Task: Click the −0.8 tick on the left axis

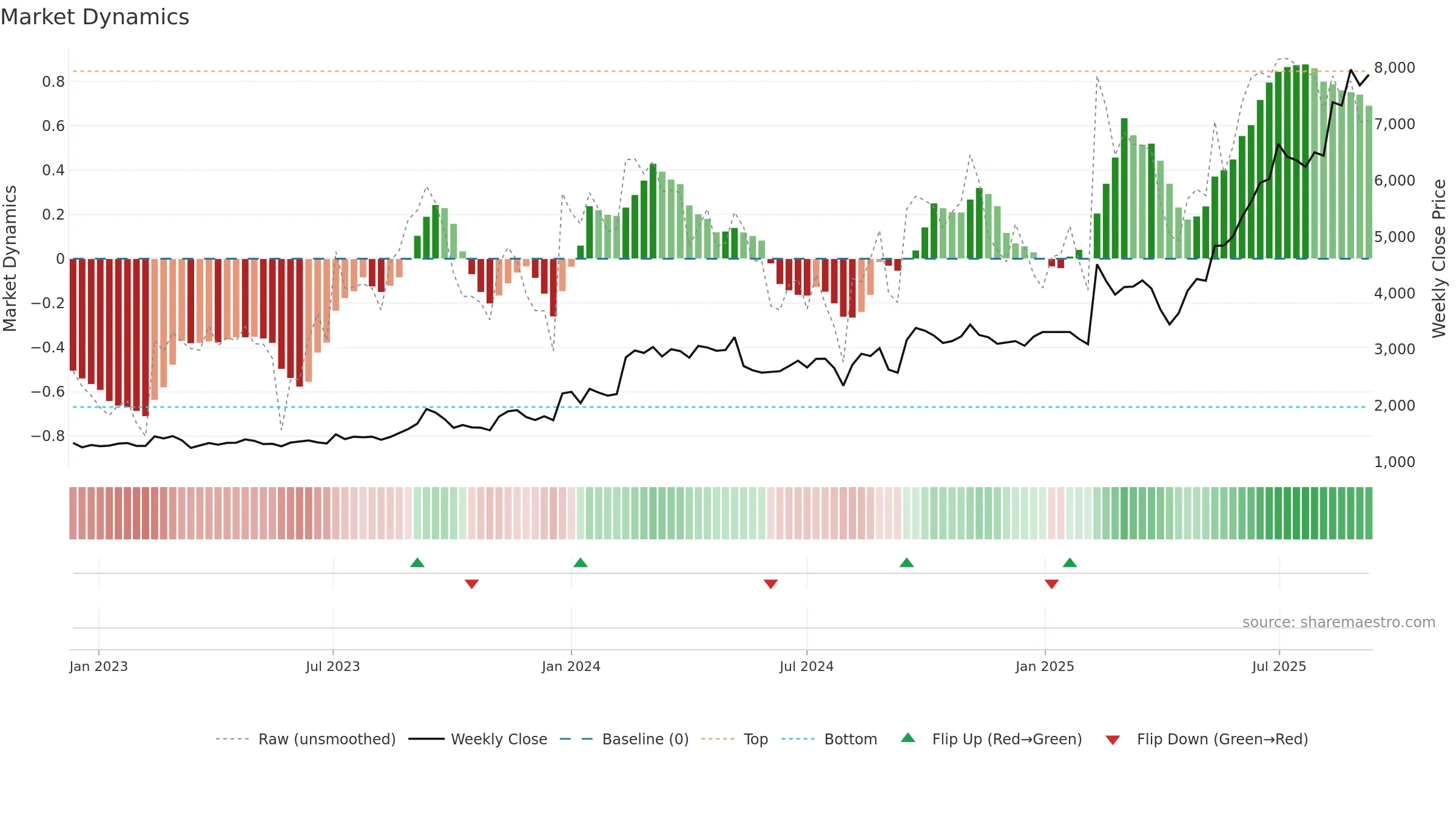Action: [x=48, y=436]
